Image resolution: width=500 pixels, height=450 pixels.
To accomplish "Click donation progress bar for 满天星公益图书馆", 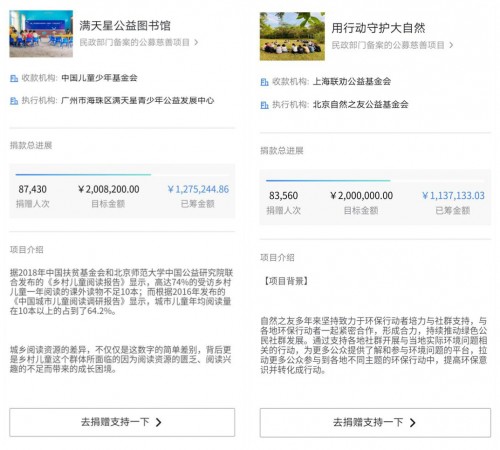I will pyautogui.click(x=122, y=174).
